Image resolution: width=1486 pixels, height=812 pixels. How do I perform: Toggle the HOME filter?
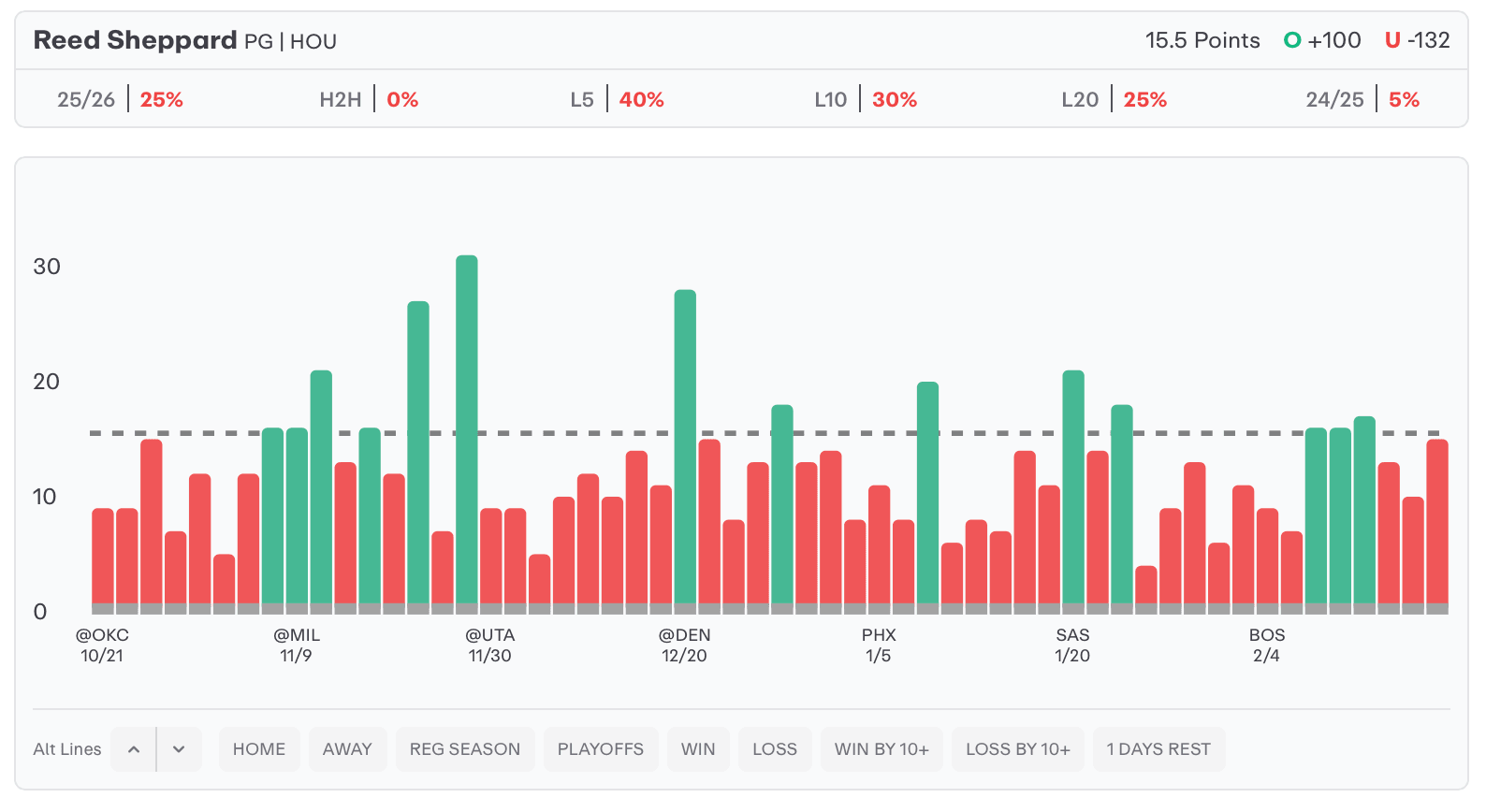259,749
